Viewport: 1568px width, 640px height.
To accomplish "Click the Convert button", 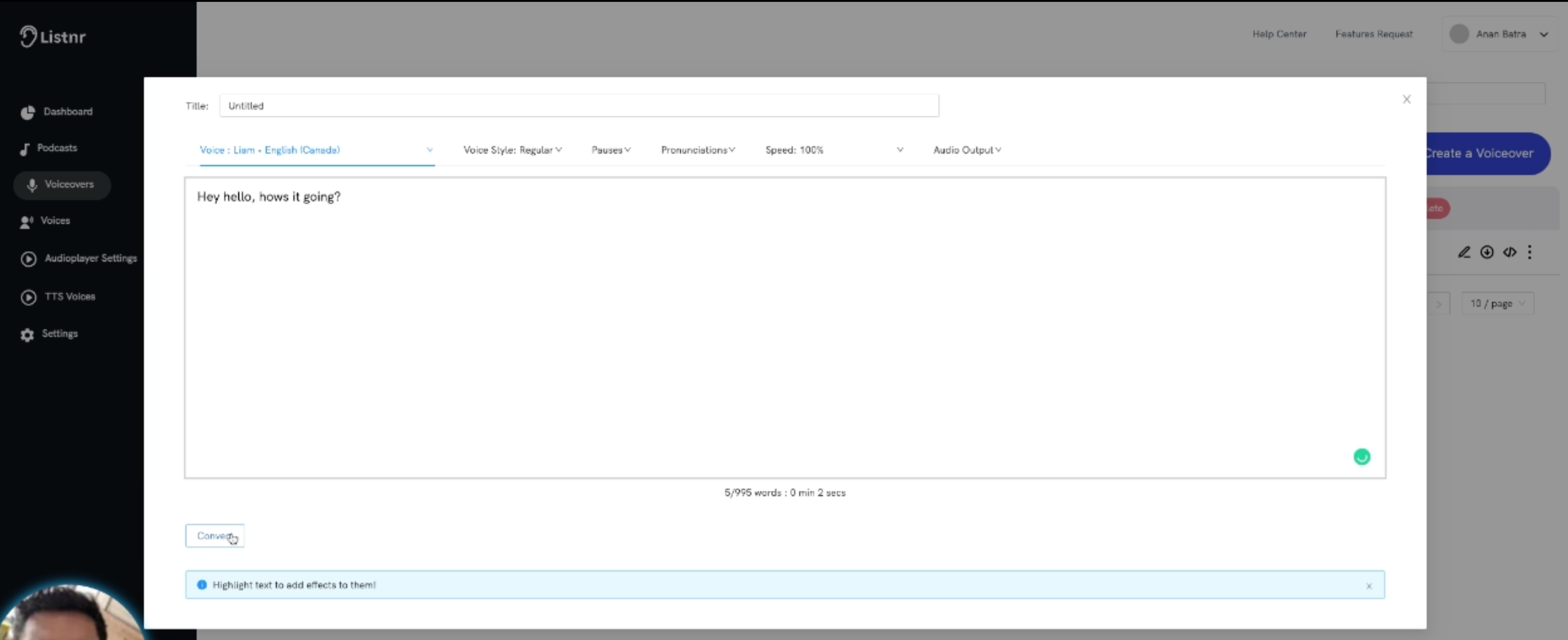I will [215, 536].
